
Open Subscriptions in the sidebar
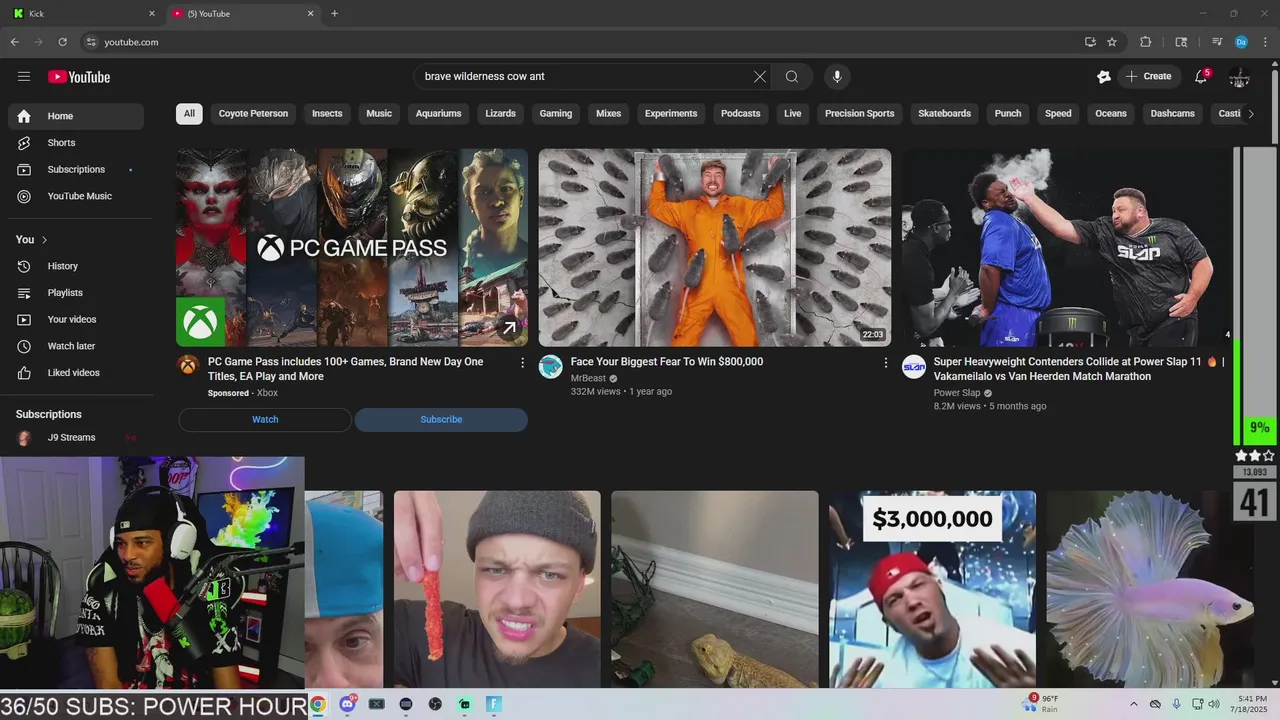pos(76,170)
